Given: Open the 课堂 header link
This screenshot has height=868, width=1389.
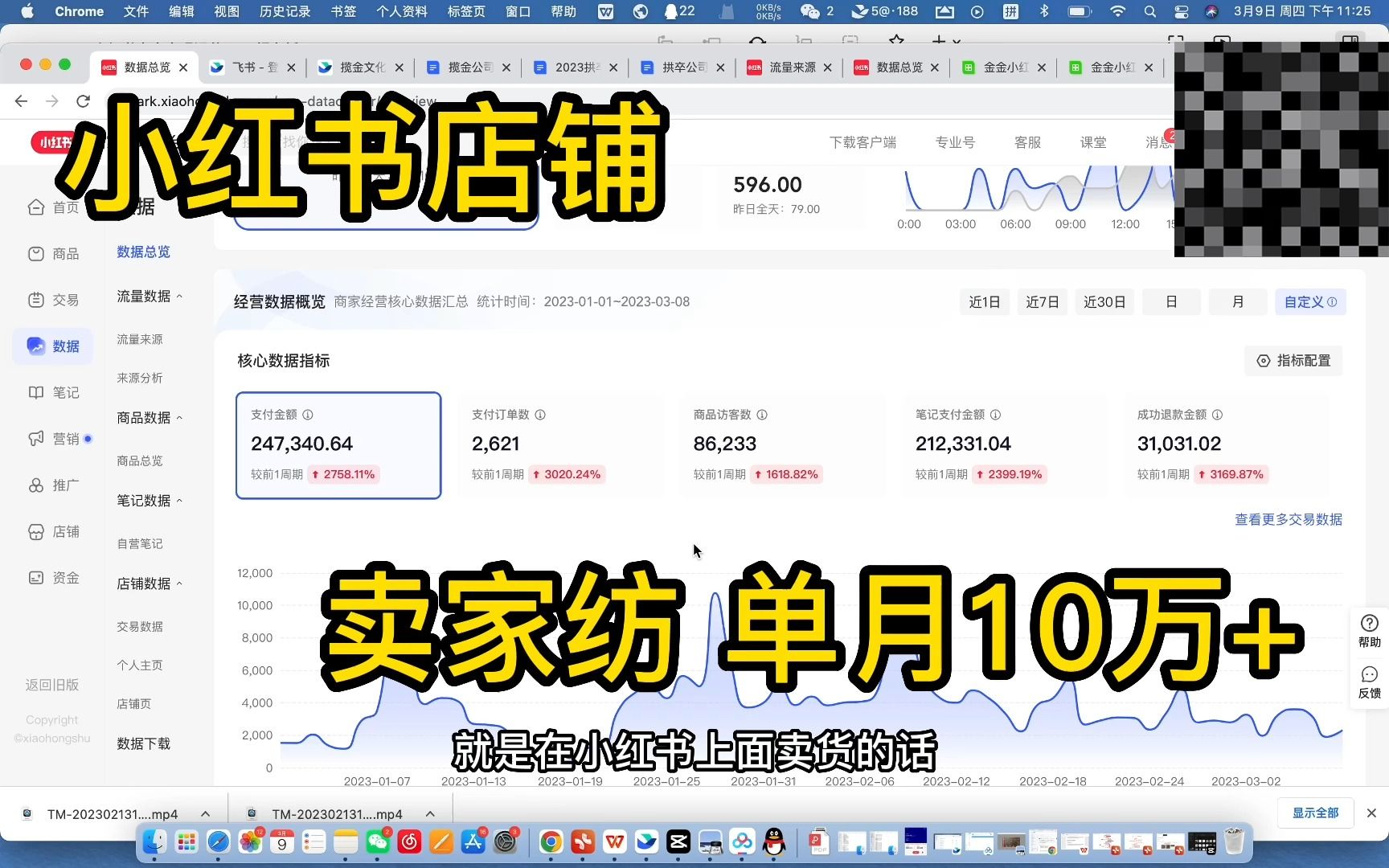Looking at the screenshot, I should 1093,142.
